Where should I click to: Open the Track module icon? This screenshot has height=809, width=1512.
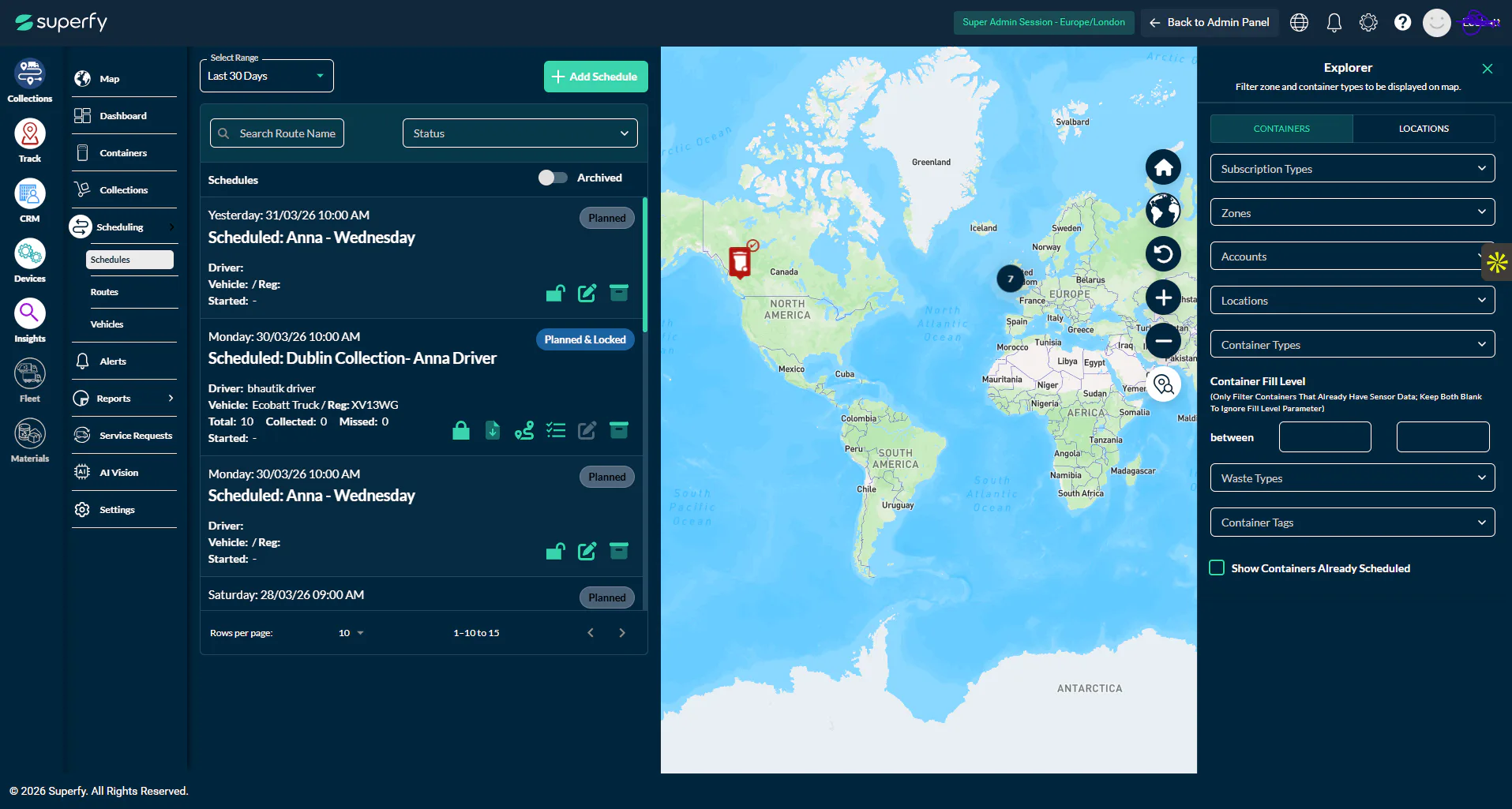pyautogui.click(x=30, y=133)
